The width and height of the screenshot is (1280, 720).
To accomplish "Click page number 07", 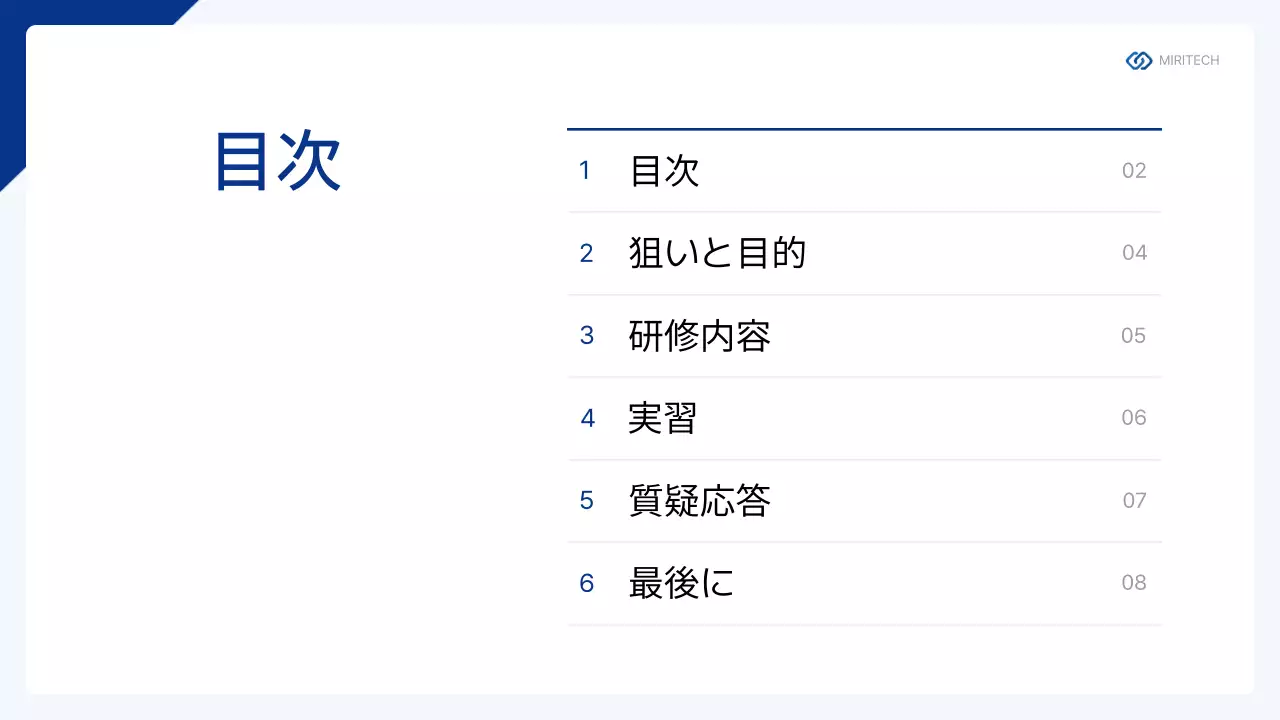I will (x=1134, y=501).
